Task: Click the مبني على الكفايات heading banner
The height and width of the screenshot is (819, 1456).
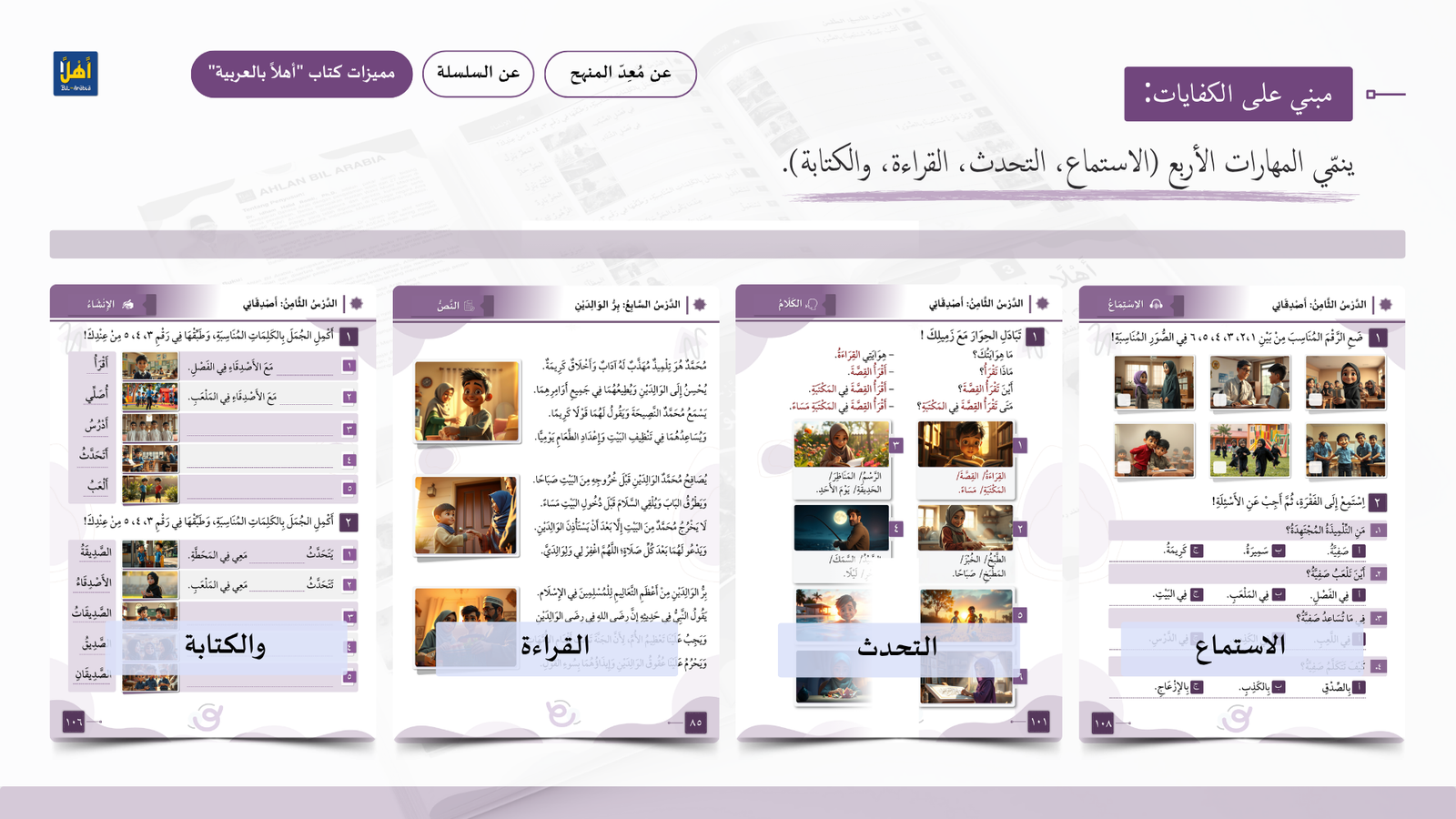Action: click(1238, 94)
